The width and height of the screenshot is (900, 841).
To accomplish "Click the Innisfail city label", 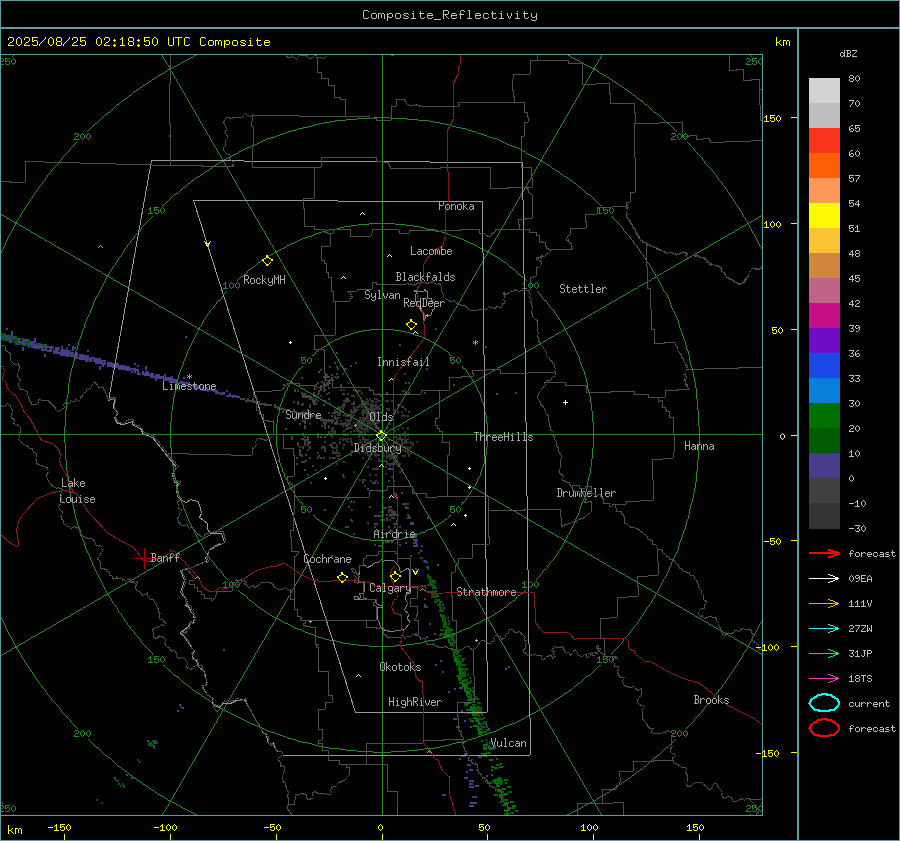I will pos(403,362).
